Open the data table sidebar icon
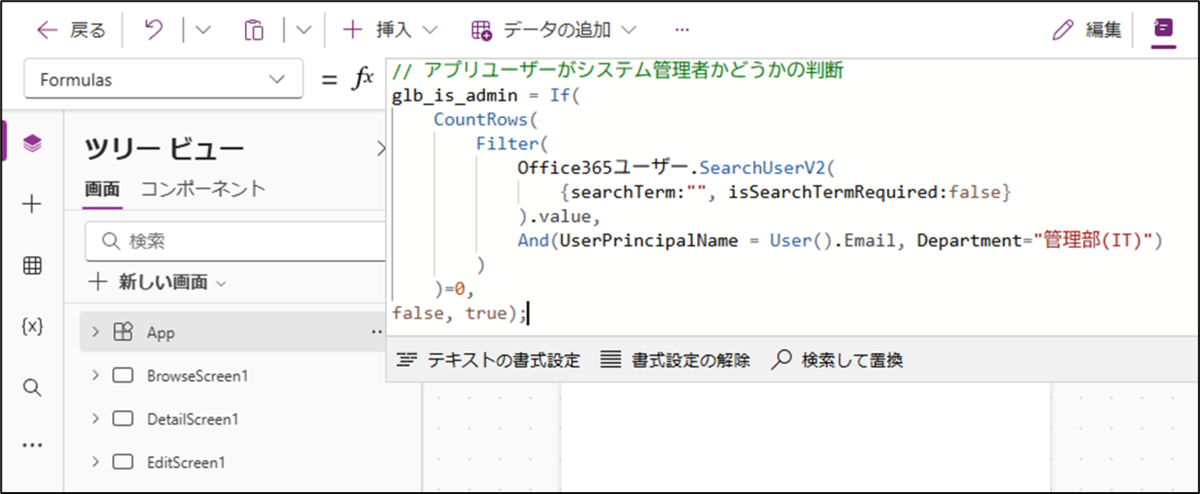 pyautogui.click(x=32, y=266)
